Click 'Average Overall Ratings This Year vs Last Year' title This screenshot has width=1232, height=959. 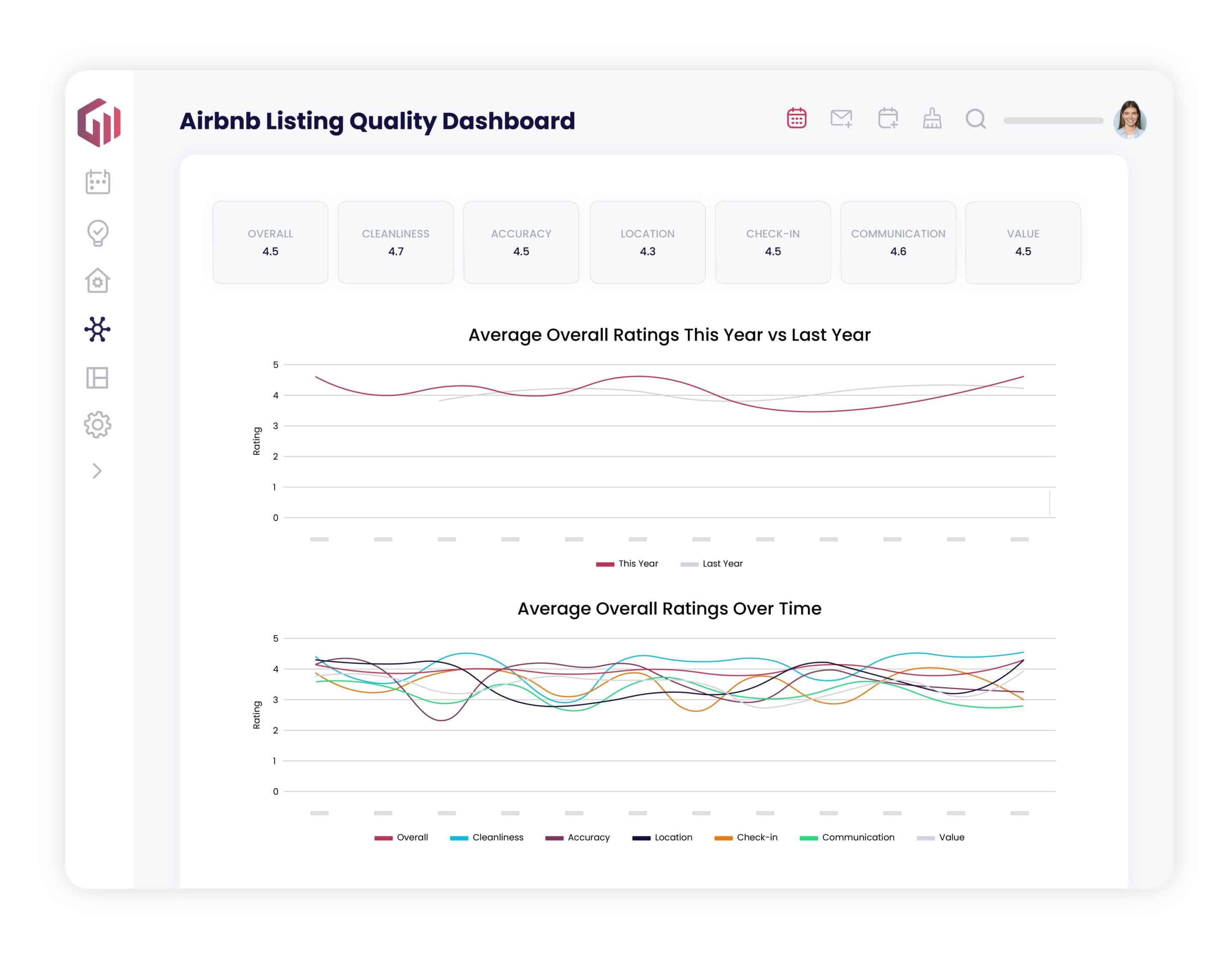669,334
